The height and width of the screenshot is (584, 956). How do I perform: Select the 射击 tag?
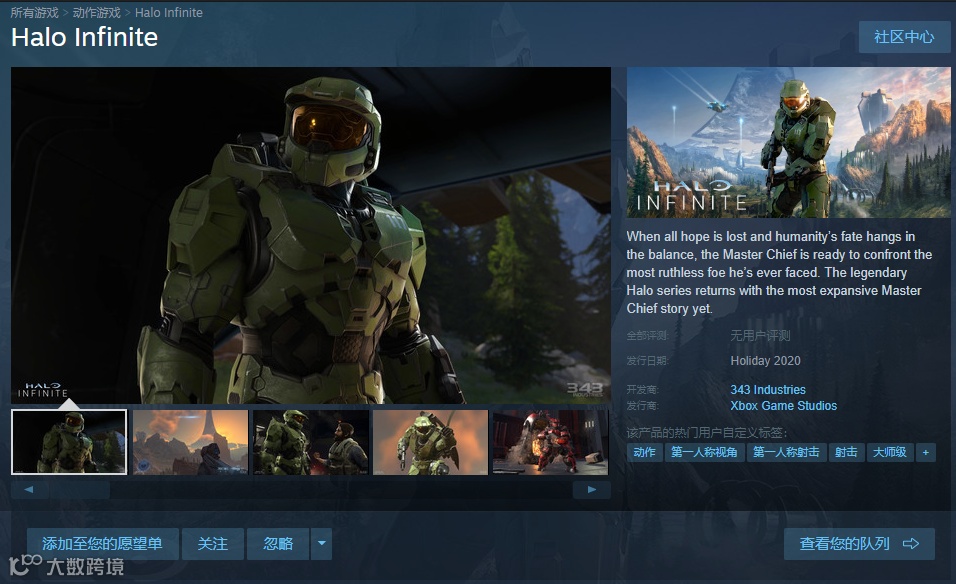tap(846, 452)
